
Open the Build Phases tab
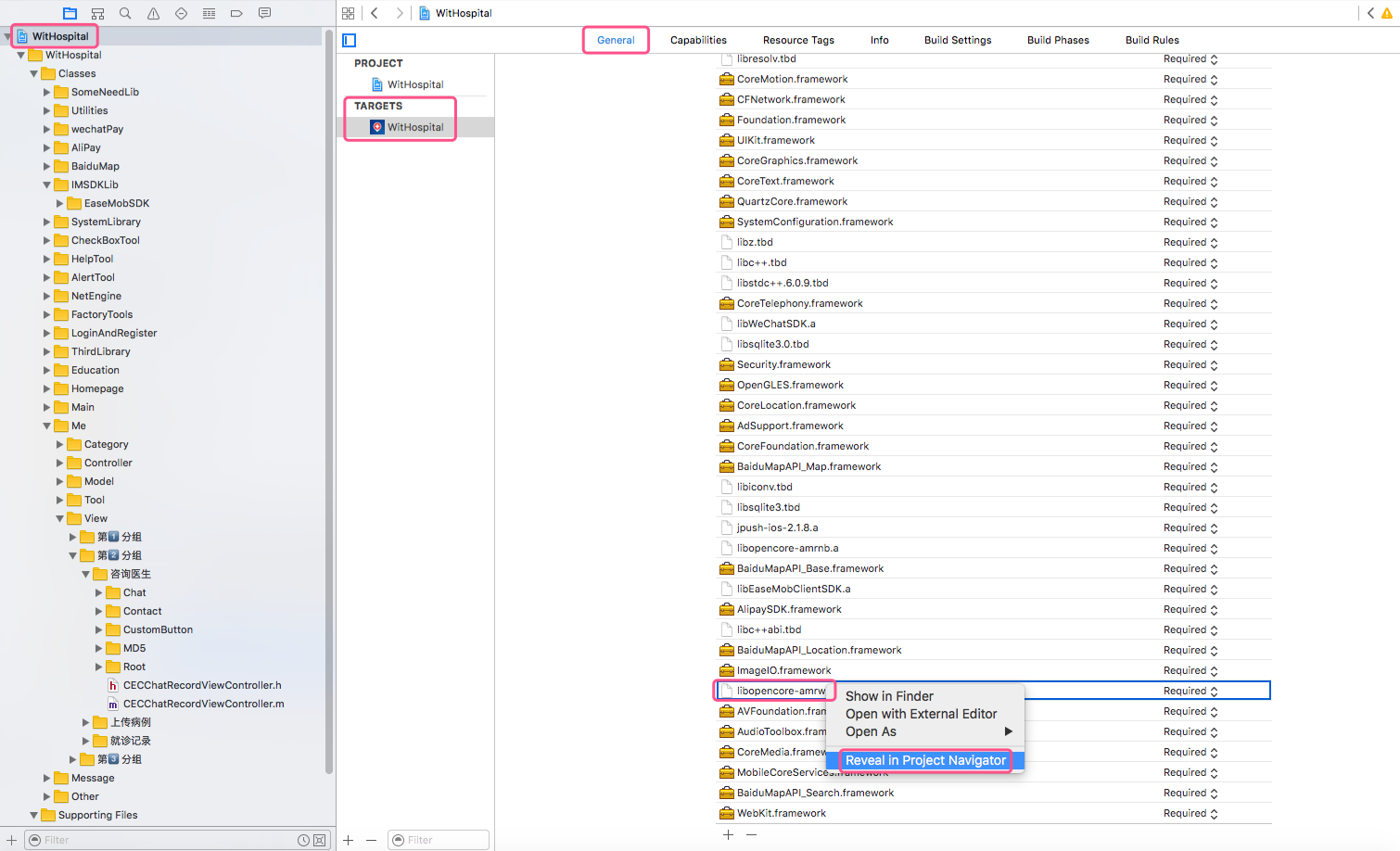[x=1058, y=40]
